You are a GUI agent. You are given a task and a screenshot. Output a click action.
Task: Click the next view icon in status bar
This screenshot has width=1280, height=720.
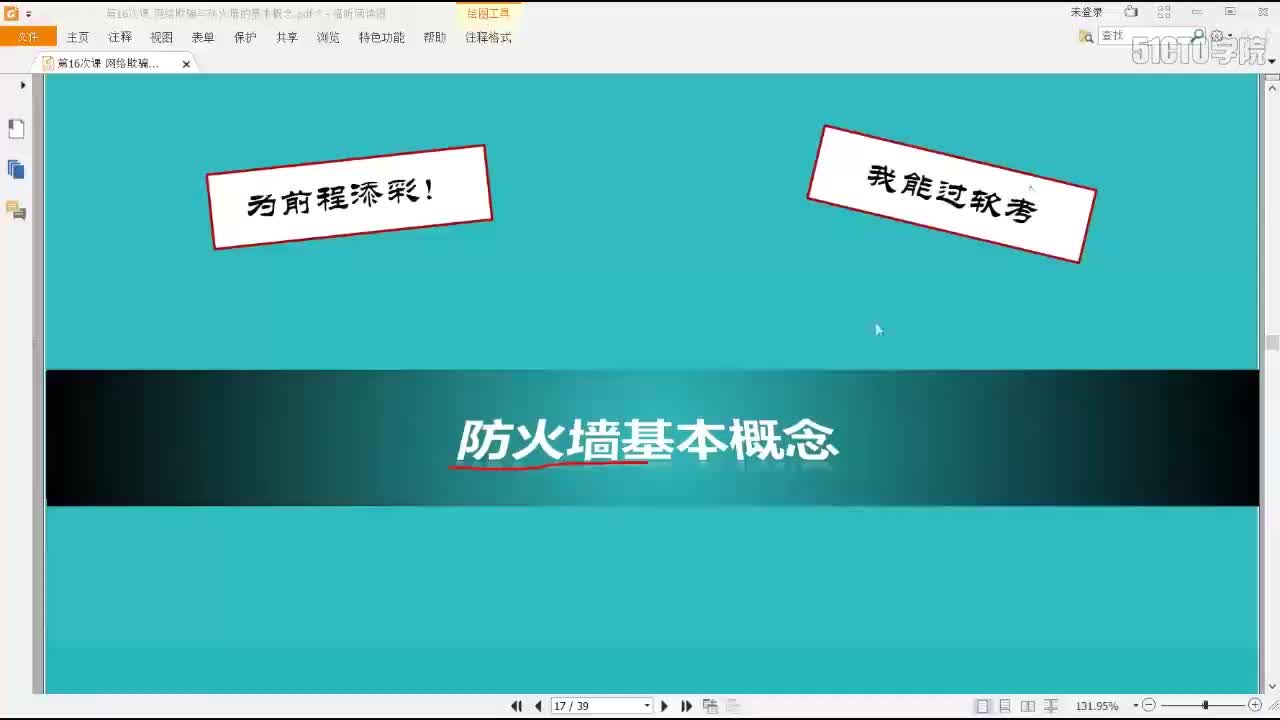(x=732, y=706)
